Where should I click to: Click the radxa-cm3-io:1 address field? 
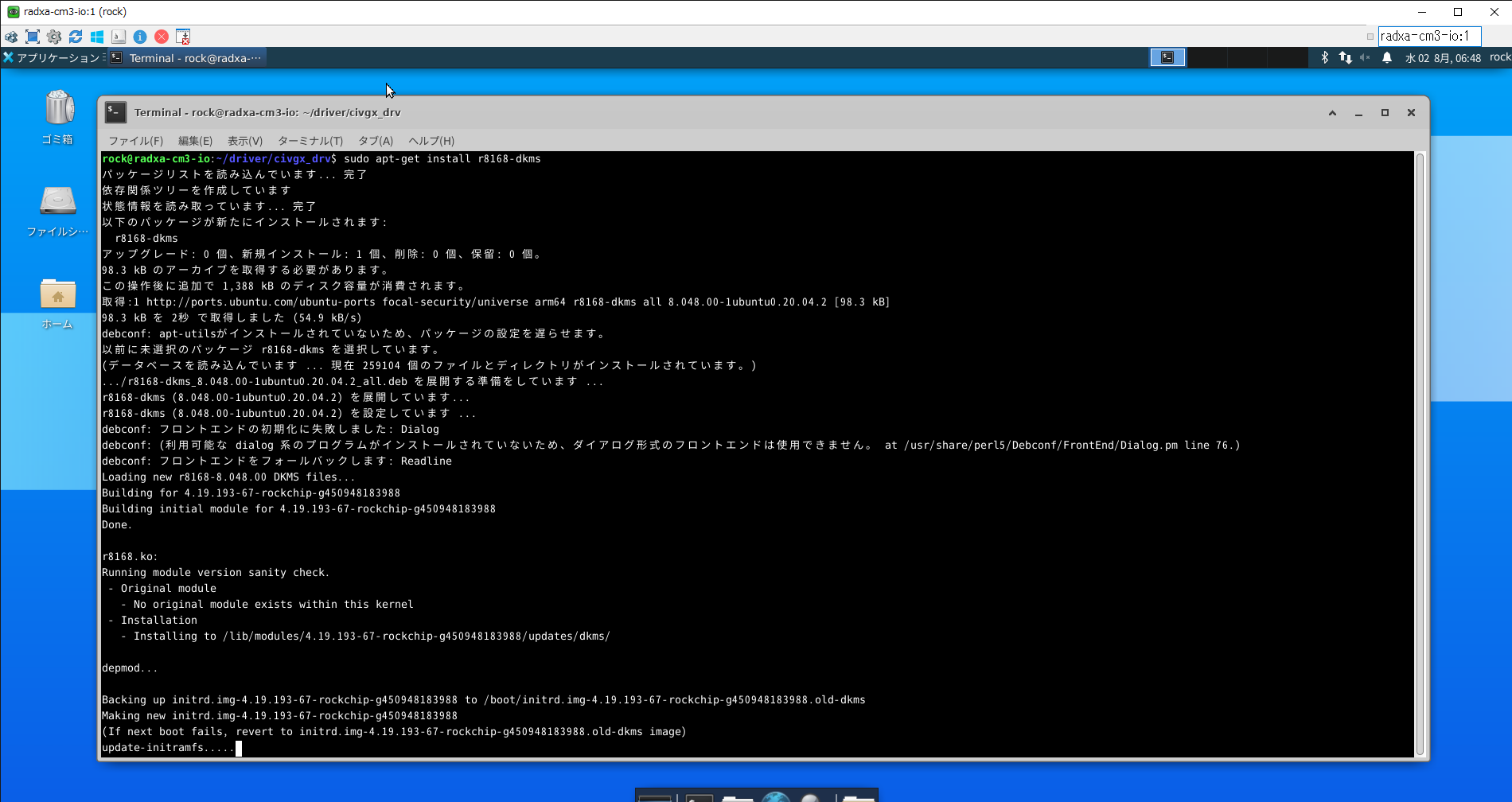1429,37
